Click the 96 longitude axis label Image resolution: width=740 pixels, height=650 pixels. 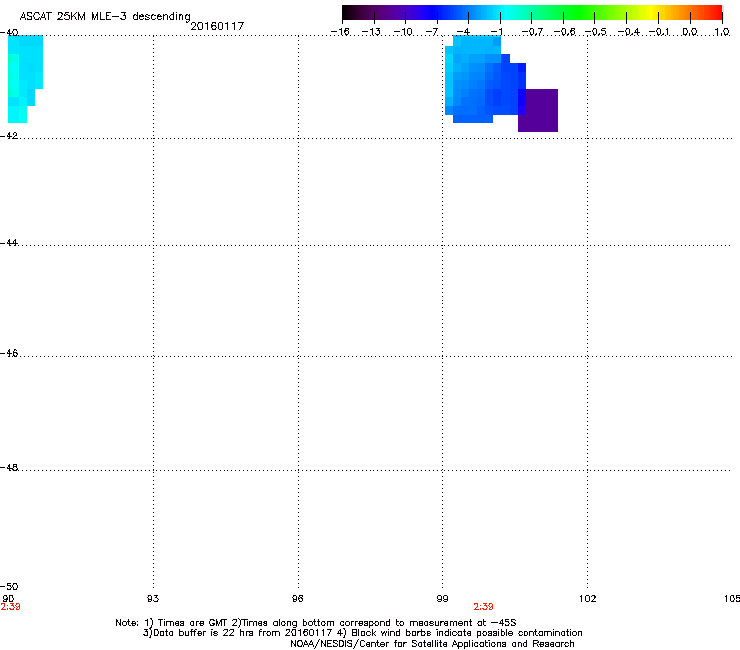(298, 599)
